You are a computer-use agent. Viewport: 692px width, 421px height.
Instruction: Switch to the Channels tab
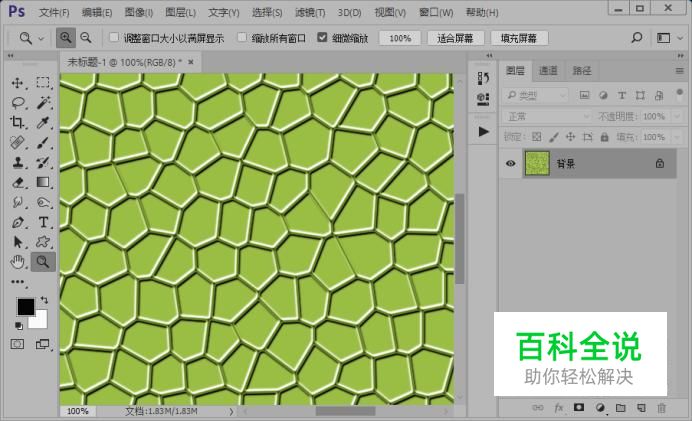click(548, 71)
